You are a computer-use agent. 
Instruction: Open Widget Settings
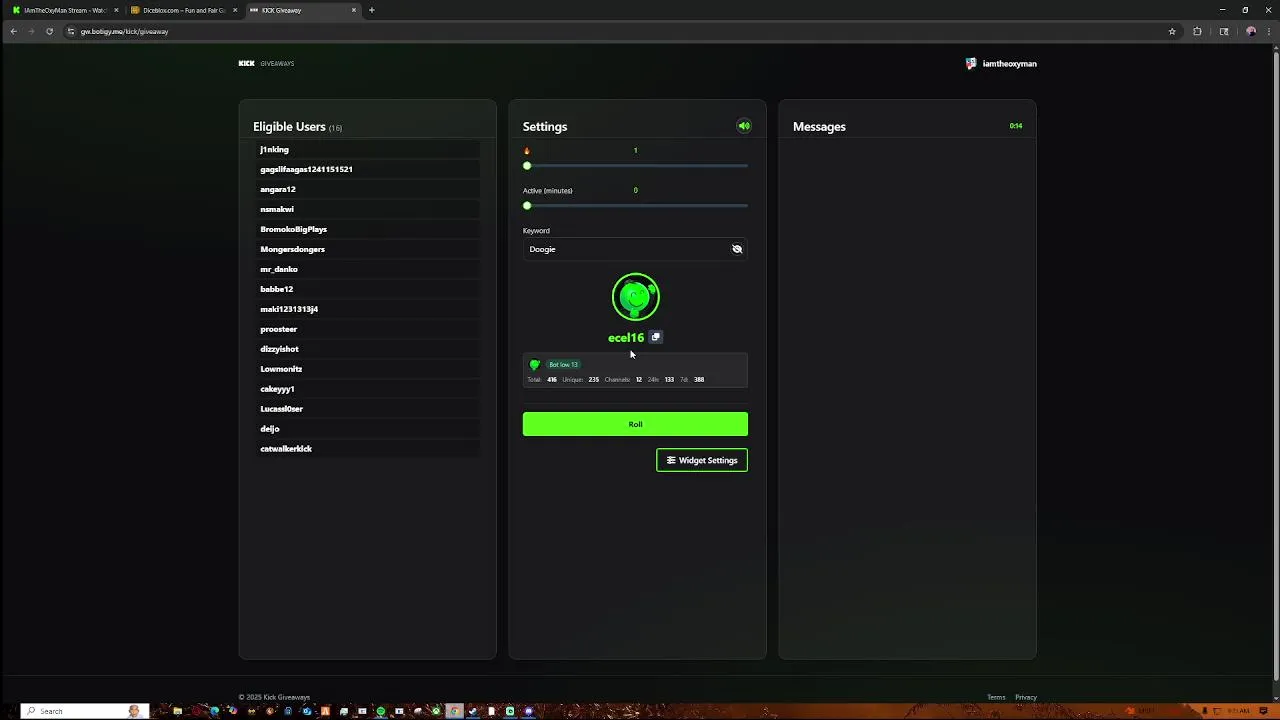[702, 460]
